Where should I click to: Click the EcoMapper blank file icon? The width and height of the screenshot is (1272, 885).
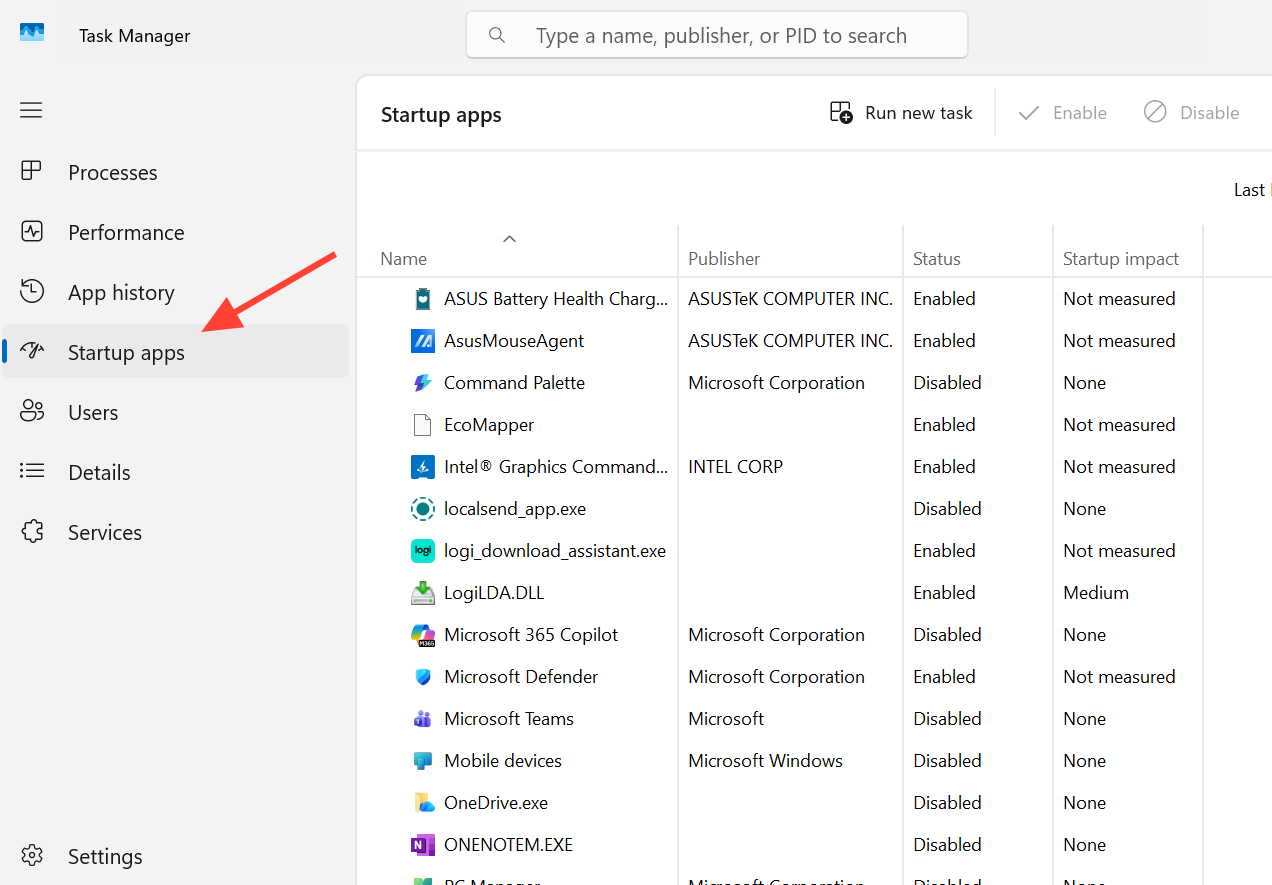(423, 425)
